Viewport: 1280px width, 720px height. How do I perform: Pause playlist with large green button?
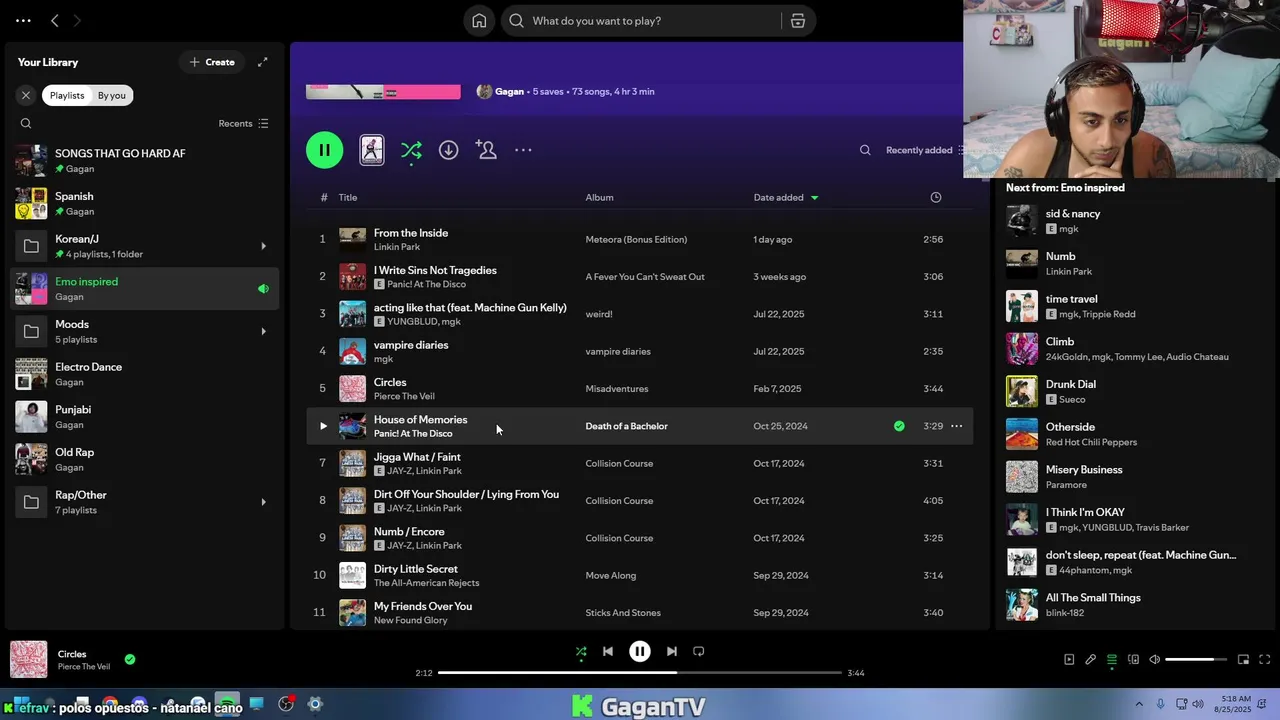324,150
